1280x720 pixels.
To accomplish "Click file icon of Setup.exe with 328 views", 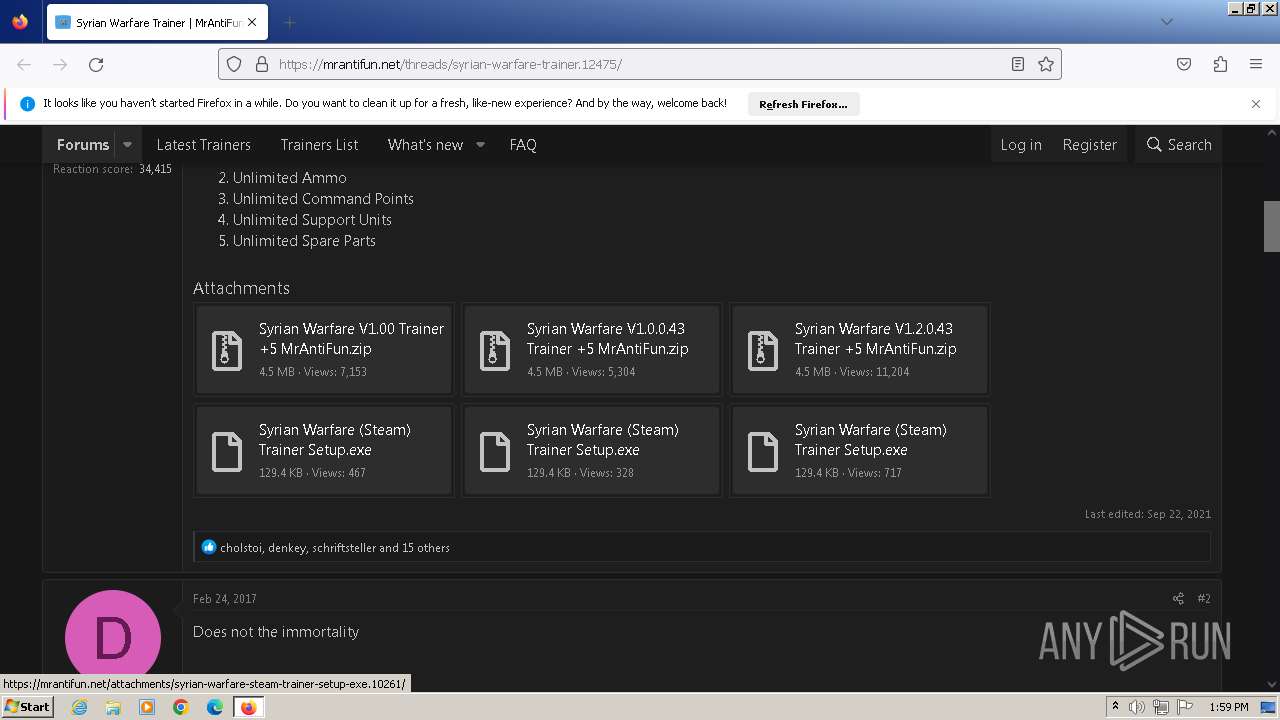I will 495,451.
